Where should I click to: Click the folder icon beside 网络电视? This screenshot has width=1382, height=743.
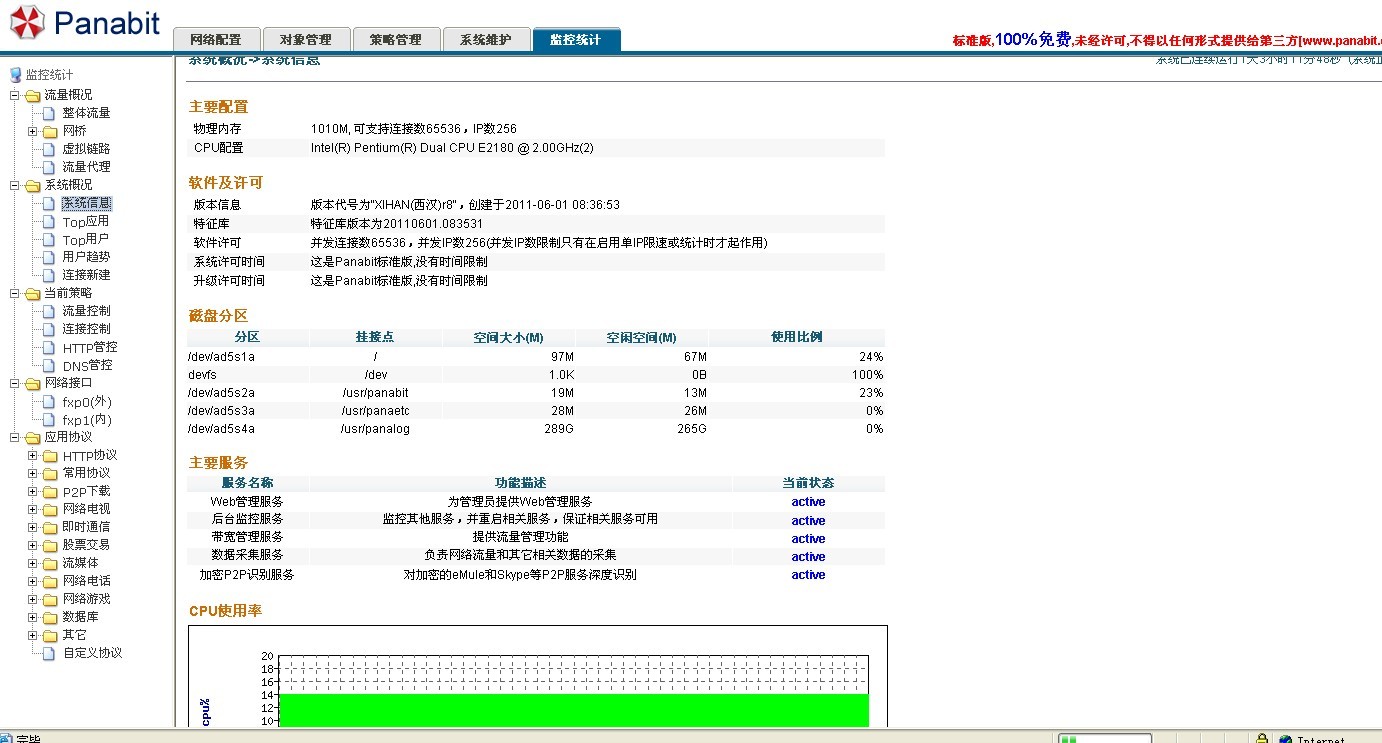click(50, 509)
